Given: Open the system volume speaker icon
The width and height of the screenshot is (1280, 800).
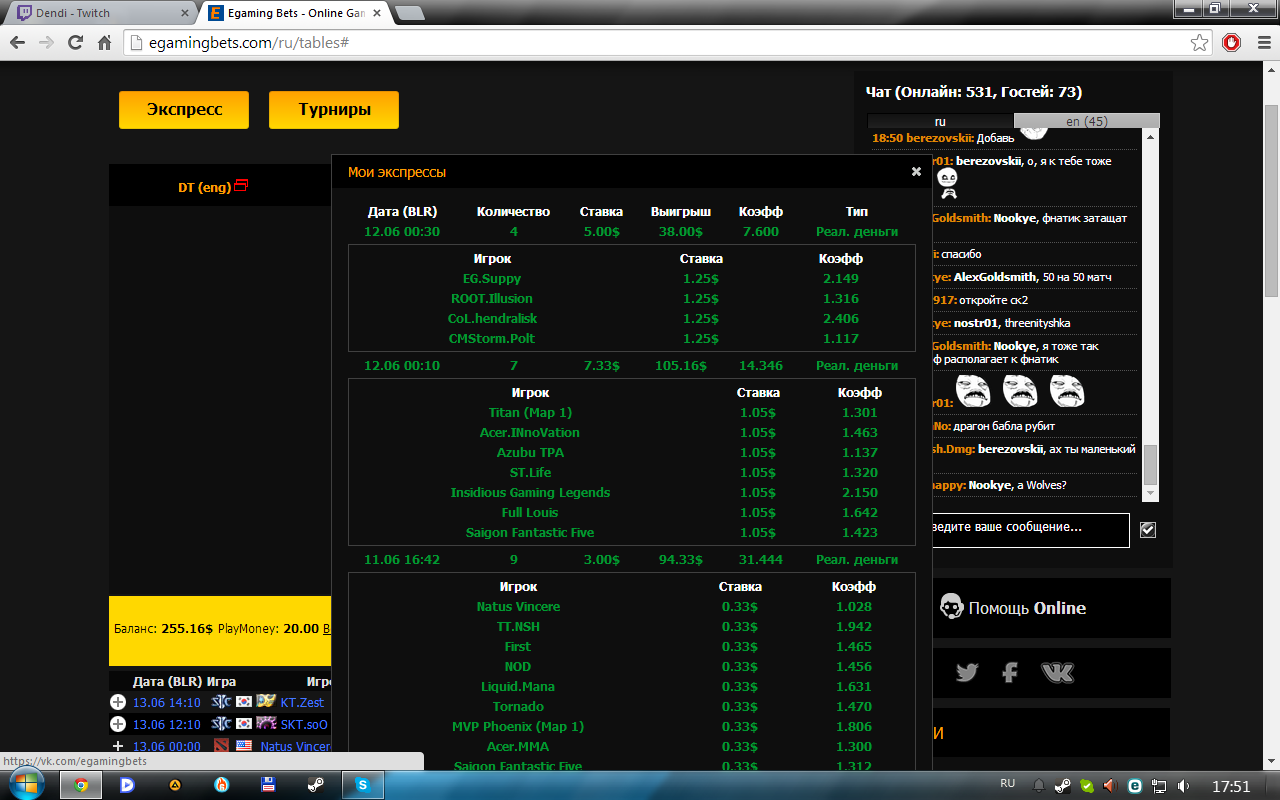Looking at the screenshot, I should click(x=1183, y=786).
